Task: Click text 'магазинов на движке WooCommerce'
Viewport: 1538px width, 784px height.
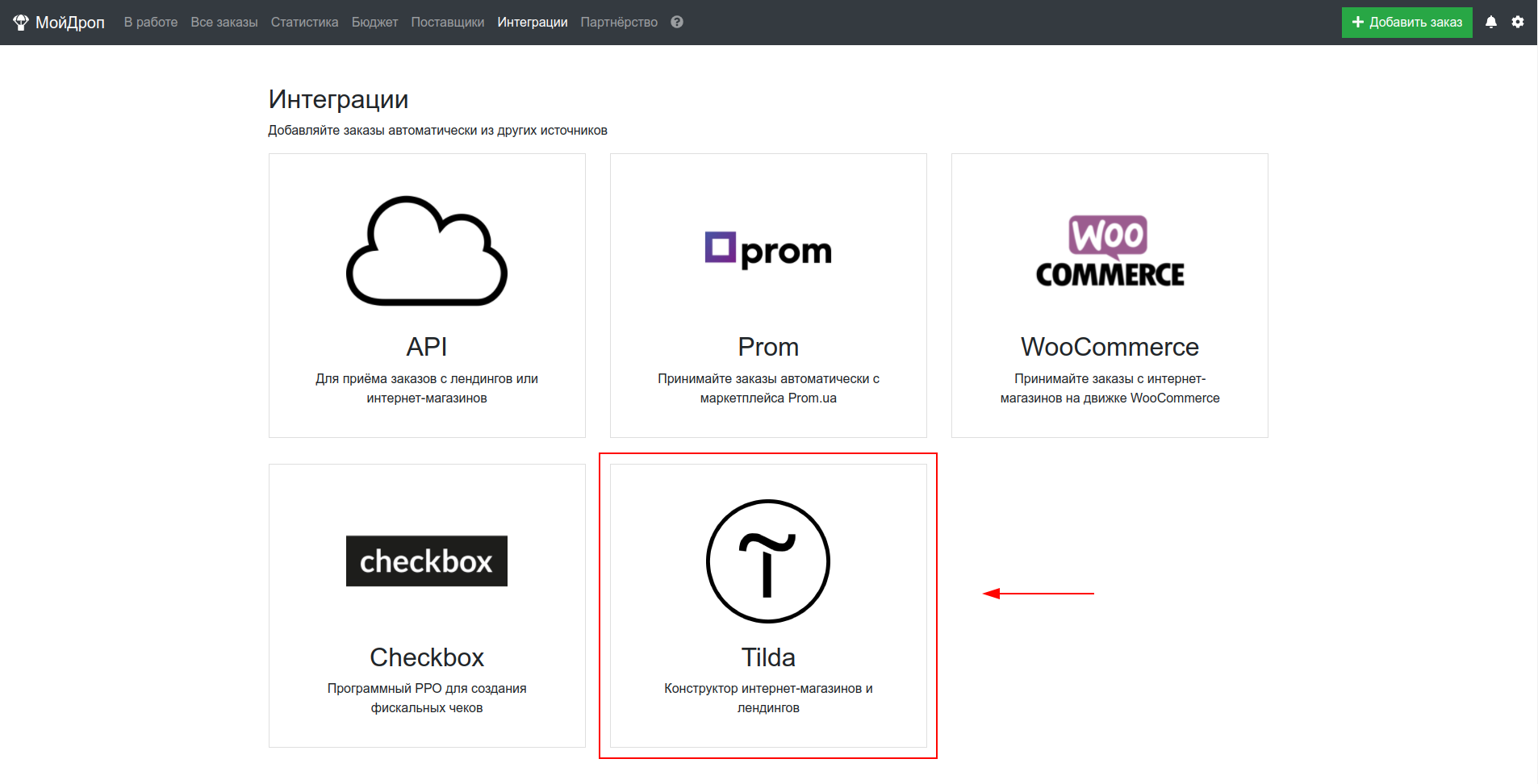Action: point(1110,398)
